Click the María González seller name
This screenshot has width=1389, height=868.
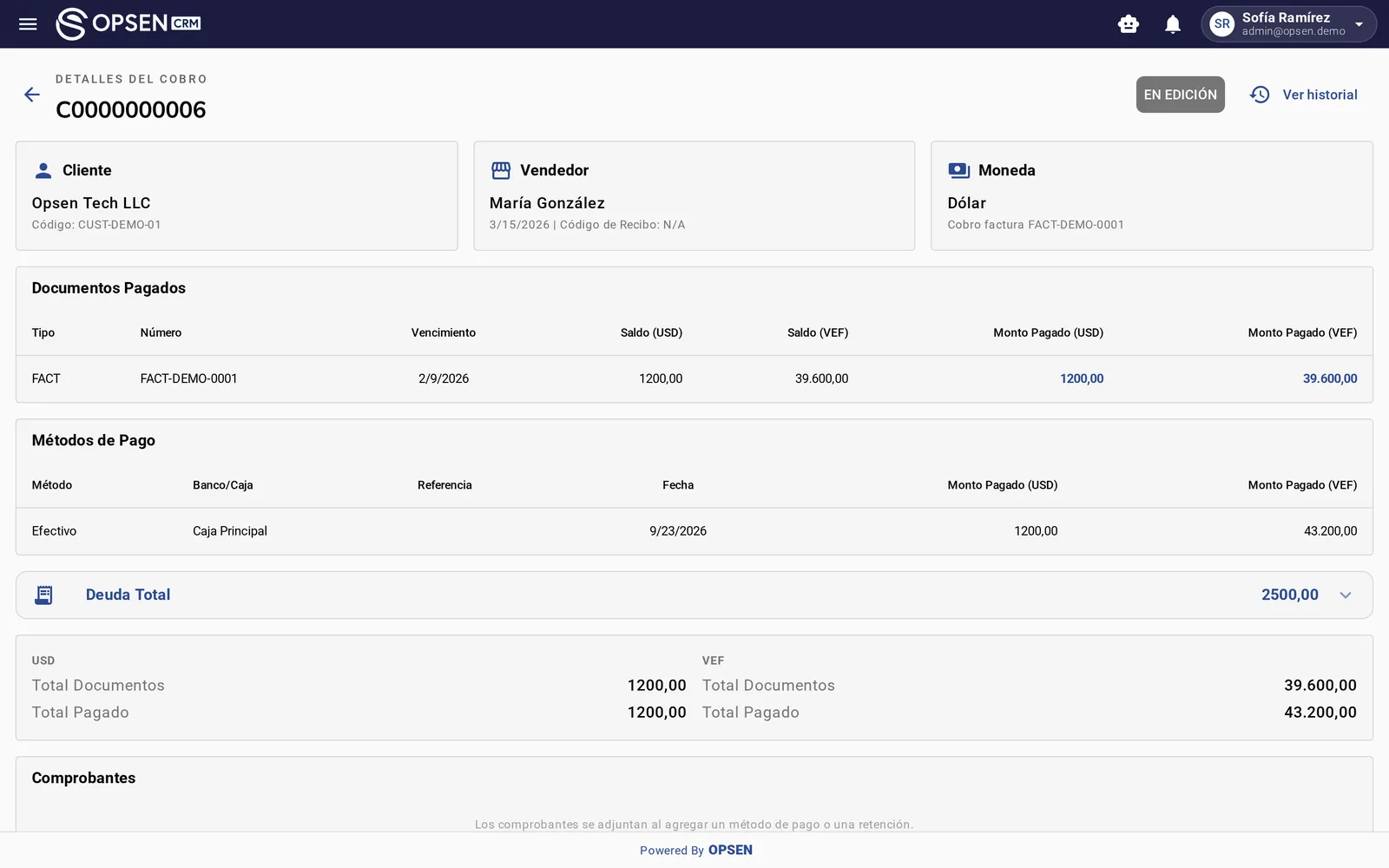coord(547,203)
